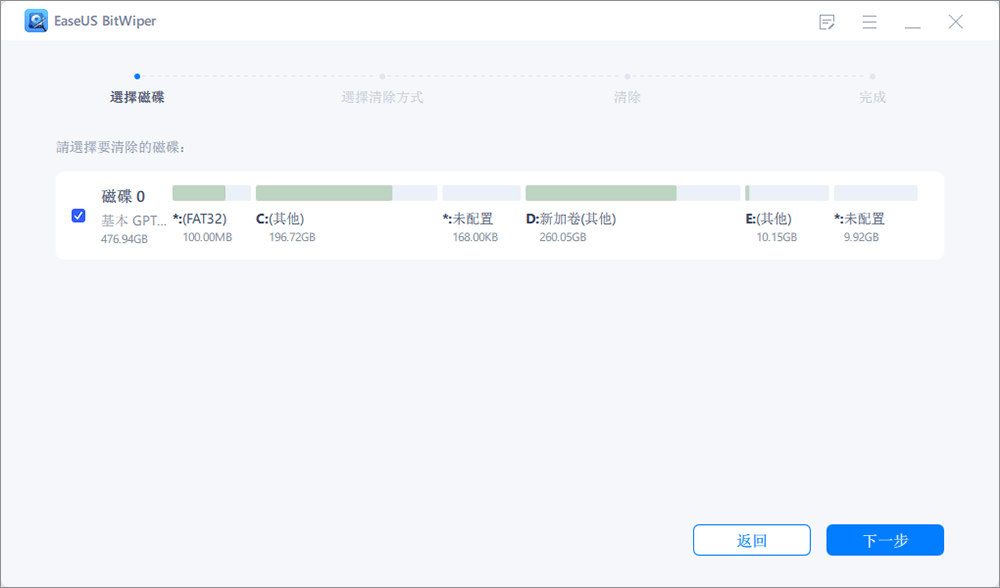Click the 下一步 next button

coord(885,540)
